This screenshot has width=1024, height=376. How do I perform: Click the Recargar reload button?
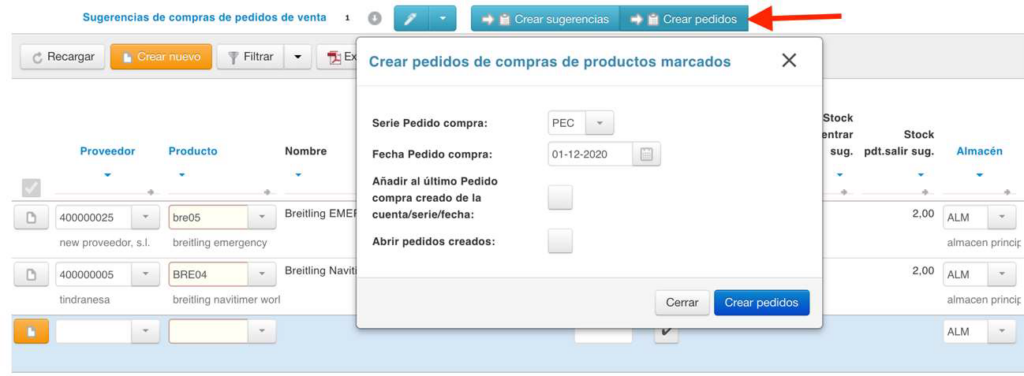point(63,57)
